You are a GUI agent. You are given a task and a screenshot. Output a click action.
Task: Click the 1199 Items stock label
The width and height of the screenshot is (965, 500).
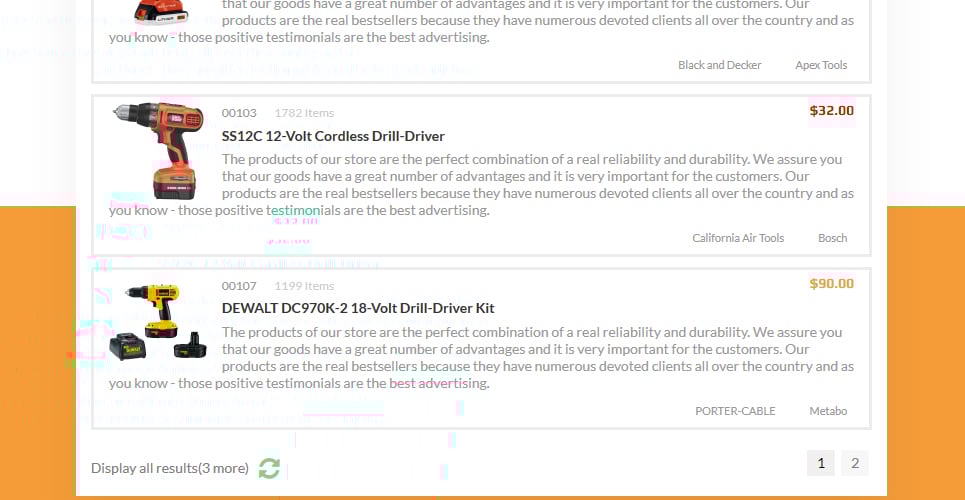pos(304,286)
